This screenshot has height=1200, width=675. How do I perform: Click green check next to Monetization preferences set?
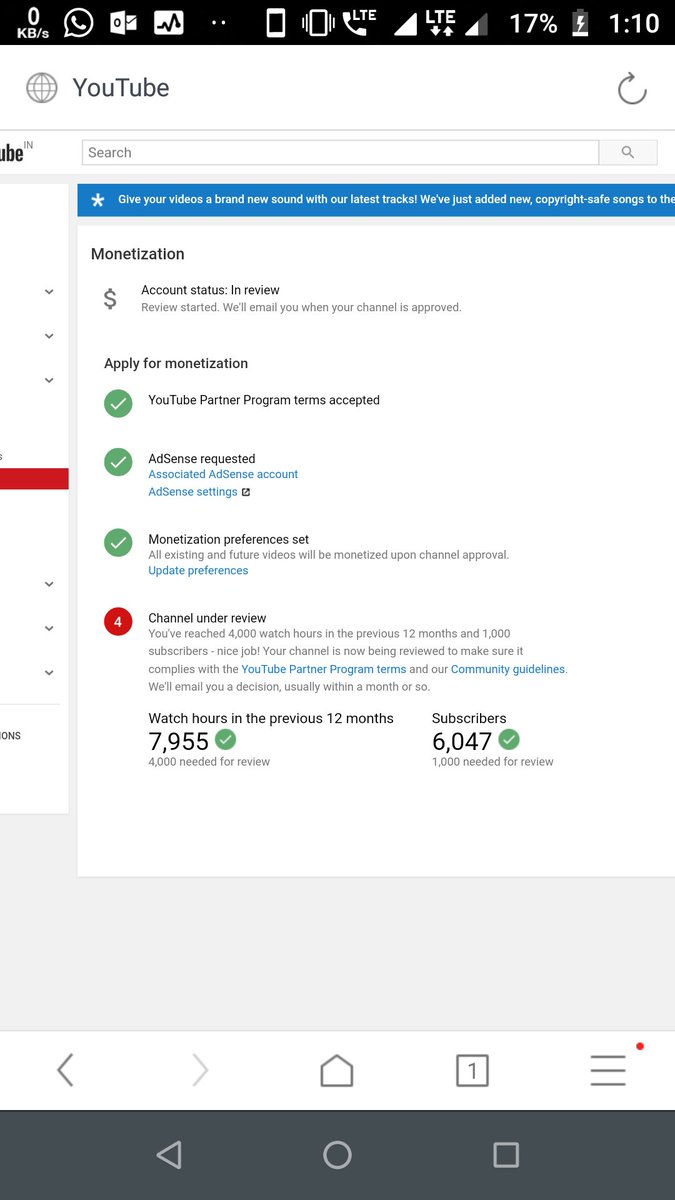pos(118,542)
